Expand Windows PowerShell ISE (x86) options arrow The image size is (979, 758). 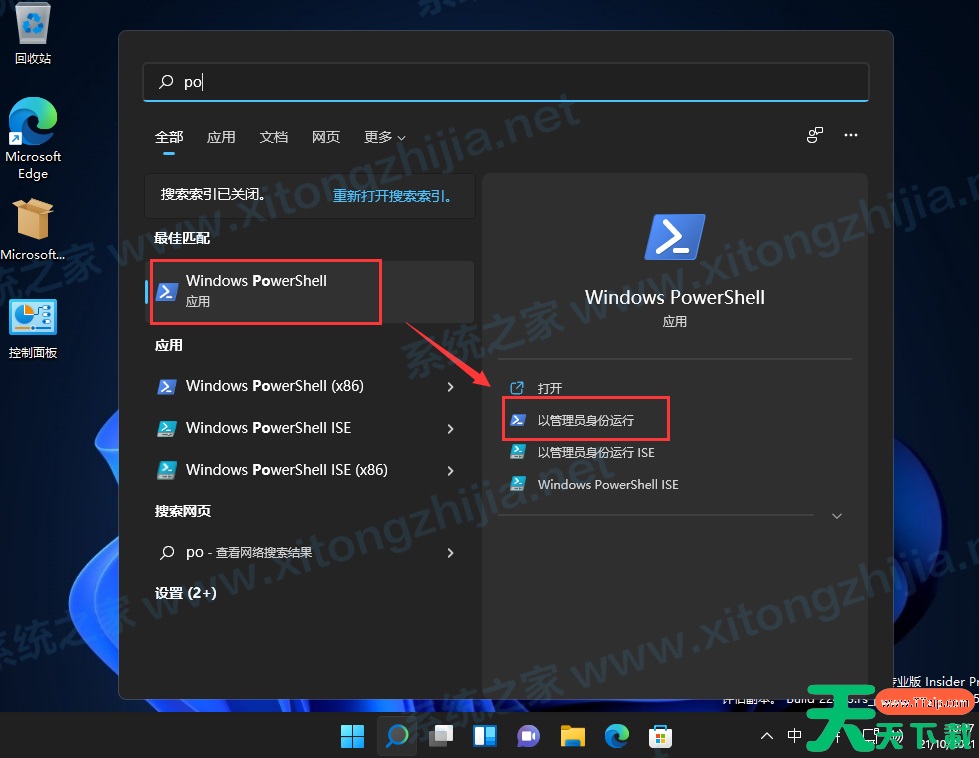point(450,471)
